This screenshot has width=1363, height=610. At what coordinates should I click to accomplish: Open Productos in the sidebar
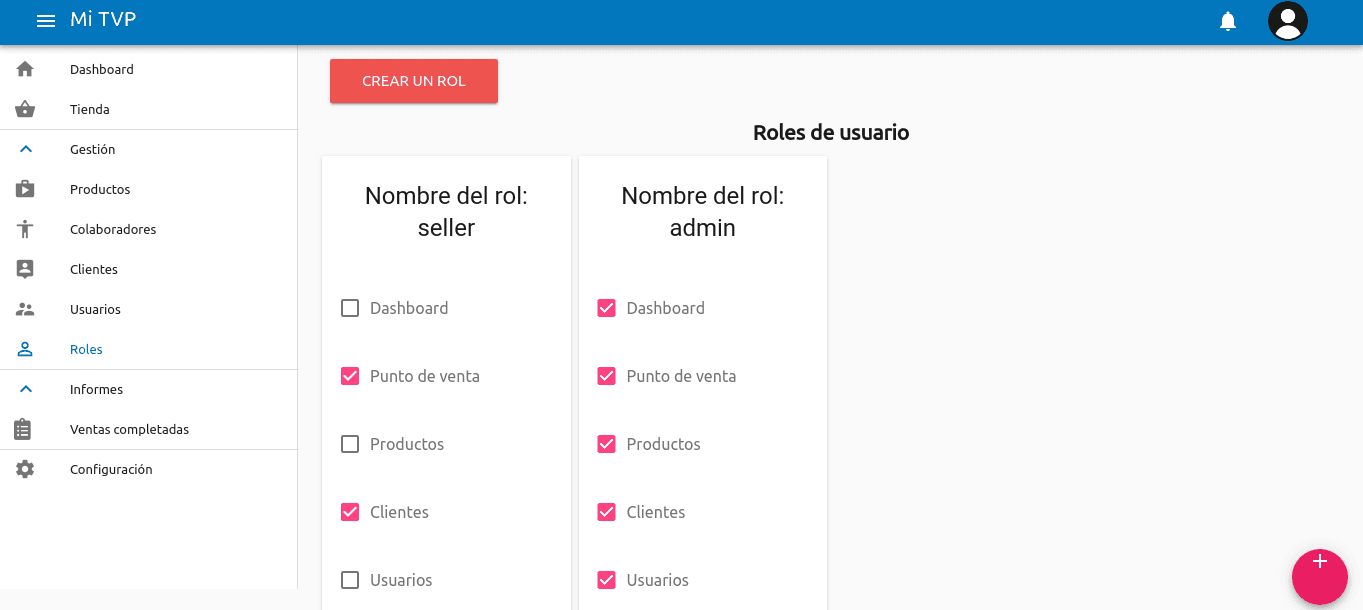(x=148, y=189)
